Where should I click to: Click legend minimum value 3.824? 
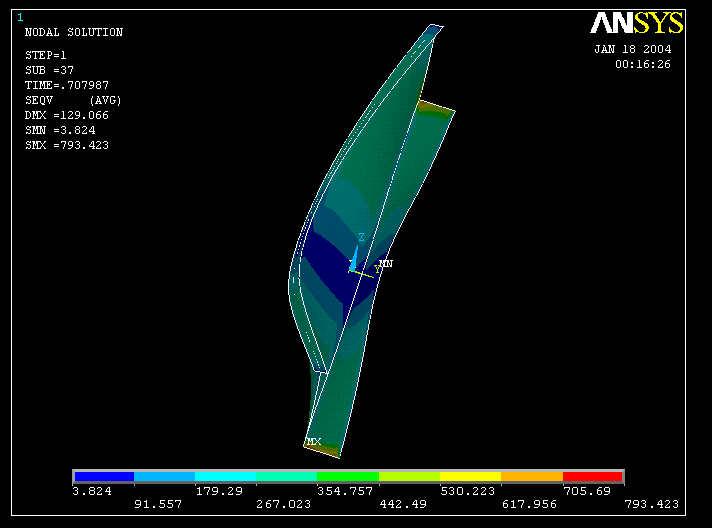pos(92,491)
